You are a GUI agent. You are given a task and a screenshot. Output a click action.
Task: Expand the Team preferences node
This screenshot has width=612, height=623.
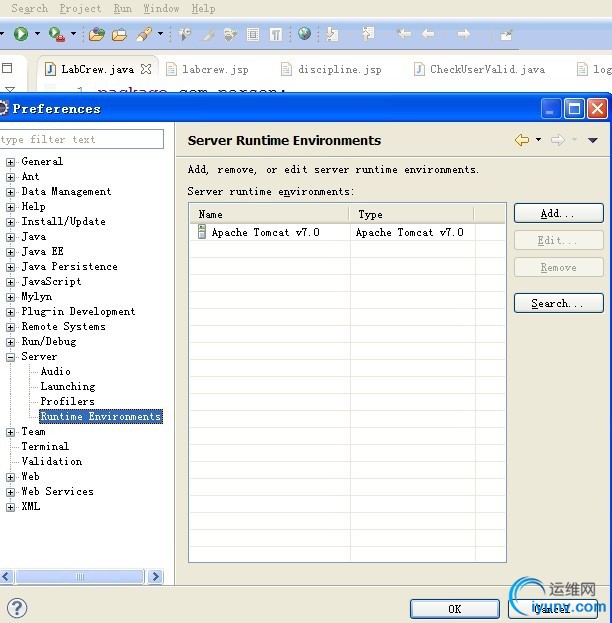pyautogui.click(x=11, y=432)
